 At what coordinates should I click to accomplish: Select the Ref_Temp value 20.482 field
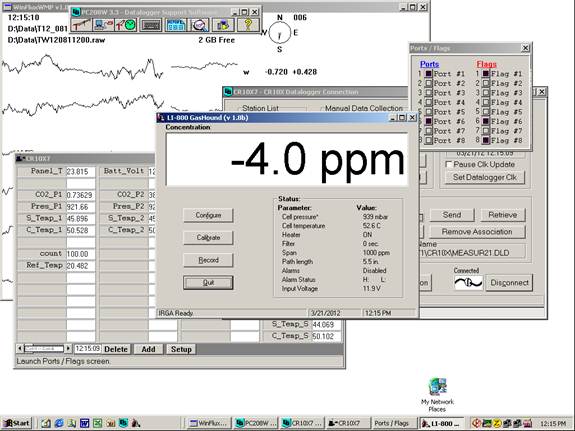click(x=80, y=266)
